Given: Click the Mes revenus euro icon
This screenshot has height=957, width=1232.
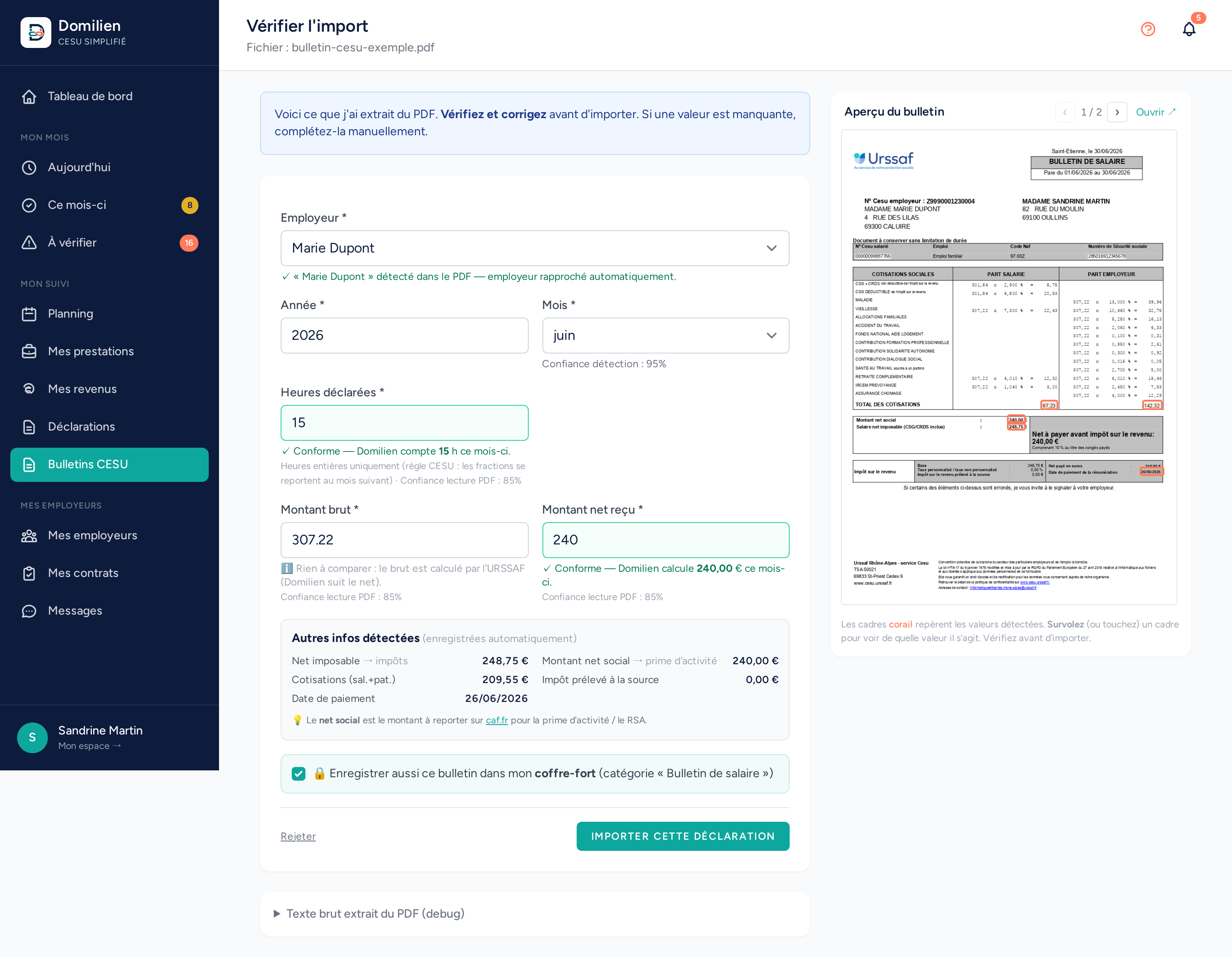Looking at the screenshot, I should [29, 389].
